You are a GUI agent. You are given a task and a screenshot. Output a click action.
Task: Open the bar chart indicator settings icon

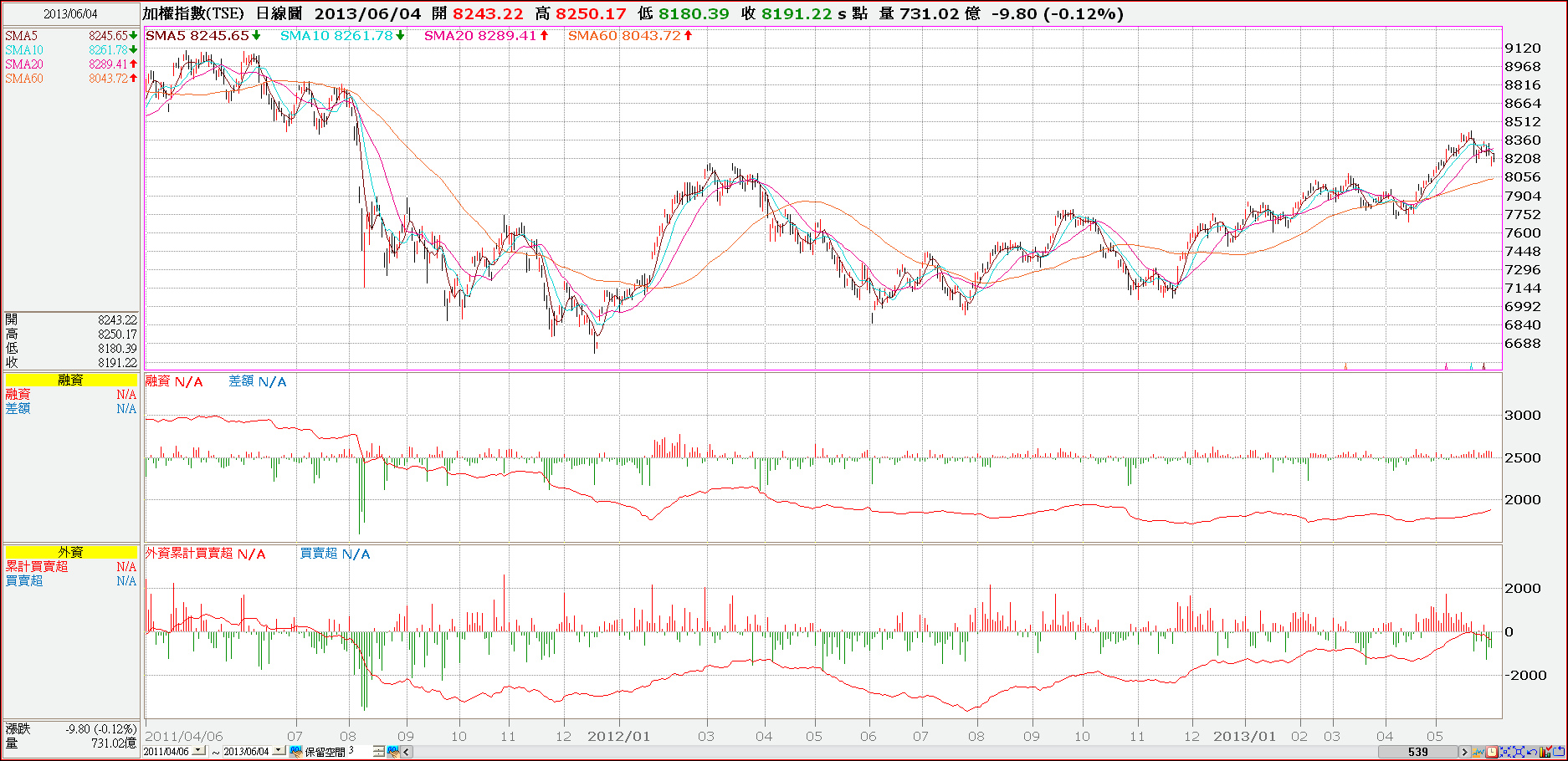1545,752
